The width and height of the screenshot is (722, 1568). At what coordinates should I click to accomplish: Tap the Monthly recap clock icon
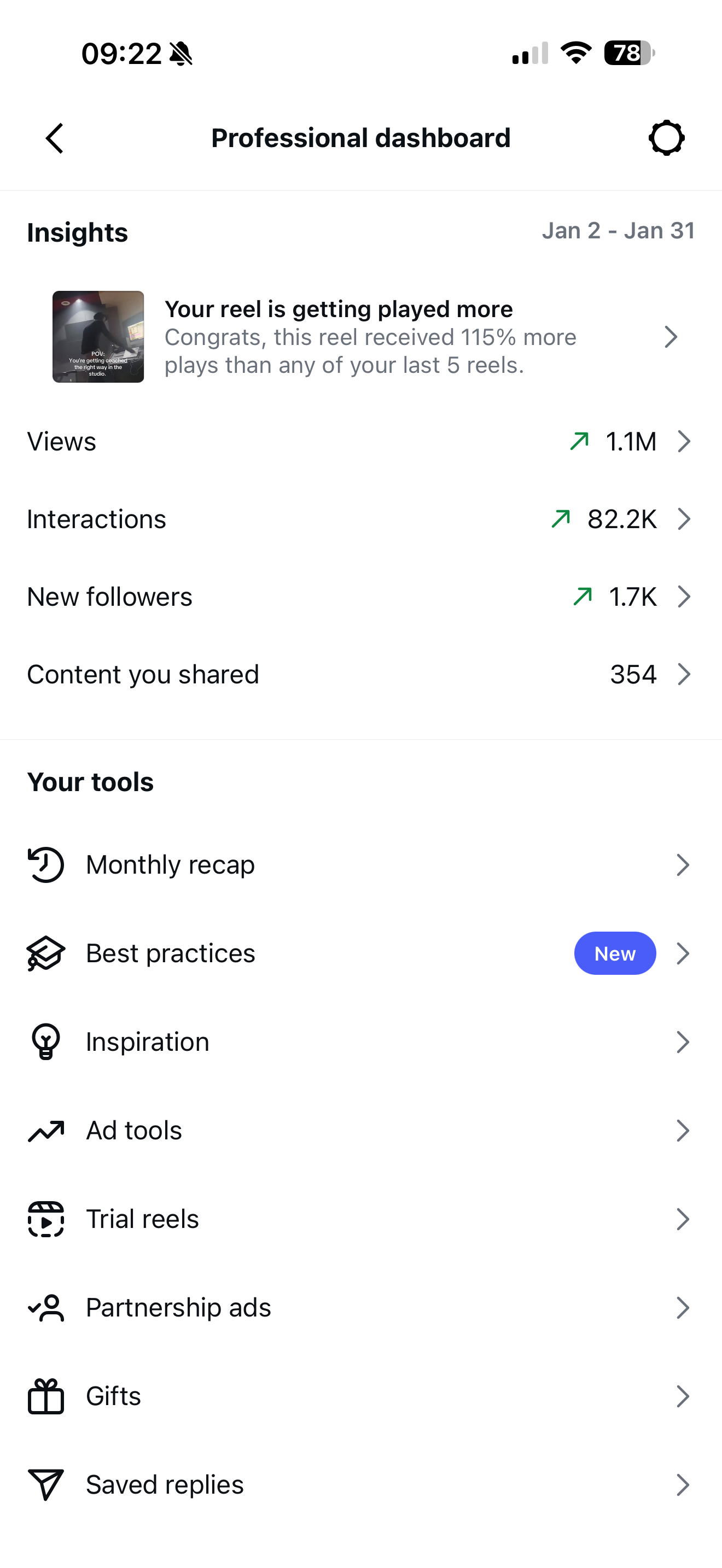point(45,865)
